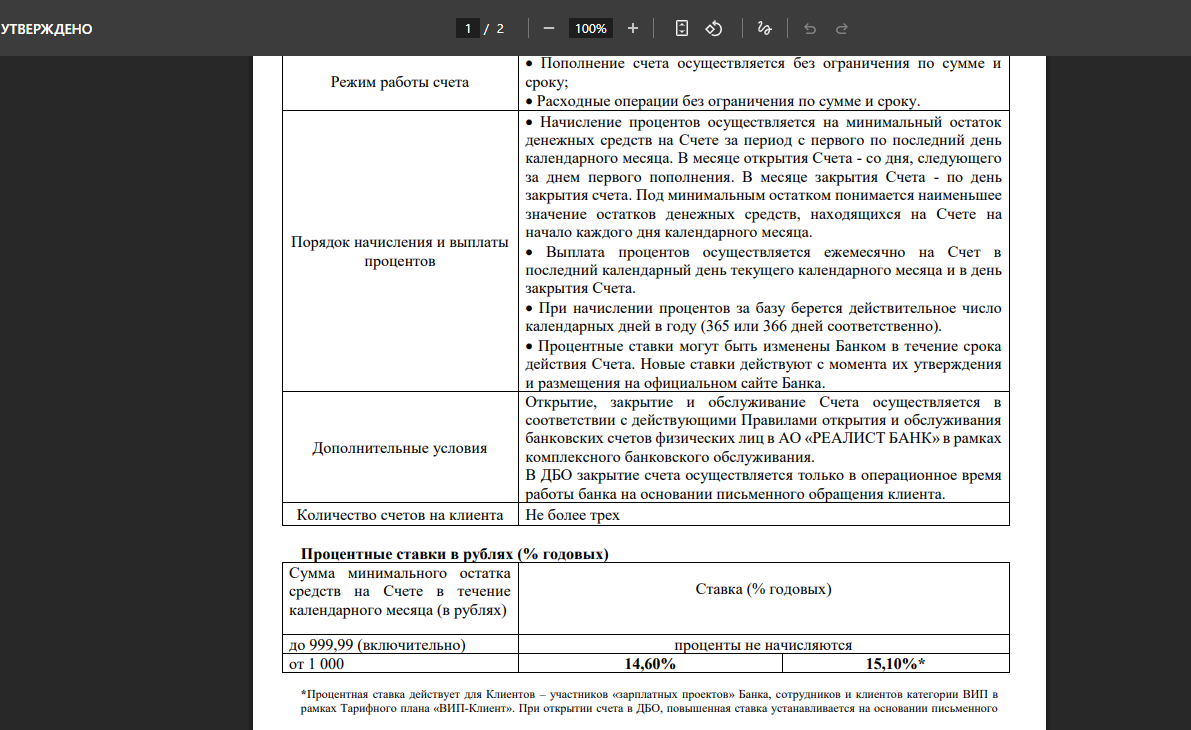Image resolution: width=1191 pixels, height=730 pixels.
Task: Click the document title УТВЕРЖДЕНО
Action: click(47, 29)
